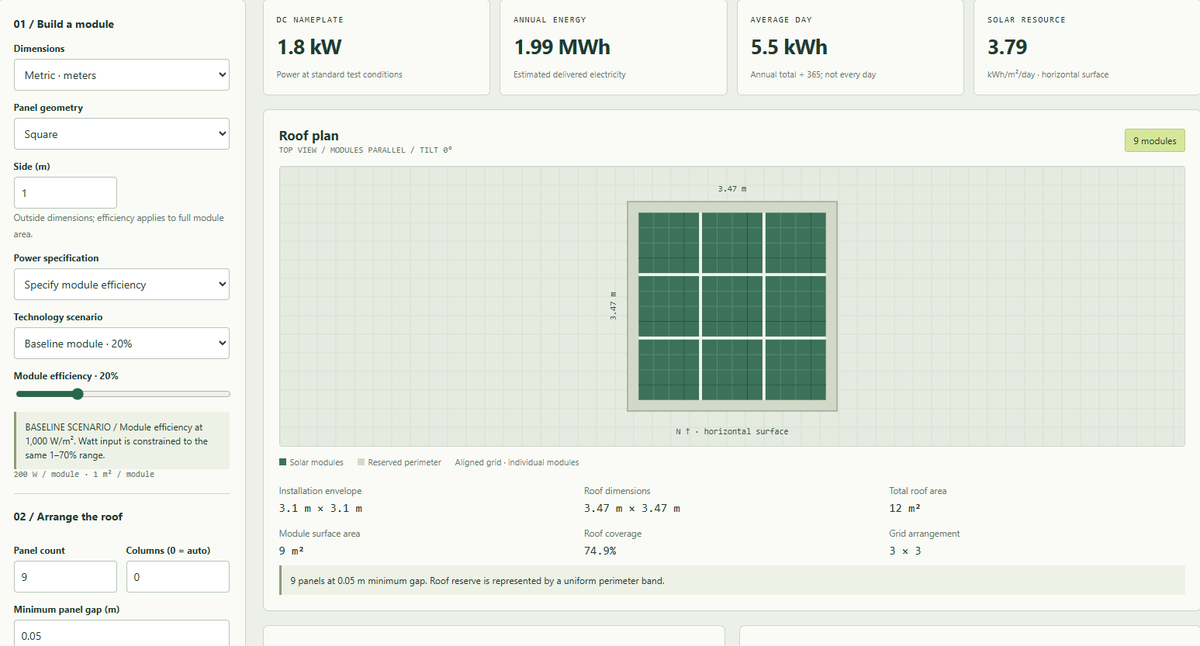The height and width of the screenshot is (646, 1200).
Task: Click the Side (m) input field
Action: point(65,193)
